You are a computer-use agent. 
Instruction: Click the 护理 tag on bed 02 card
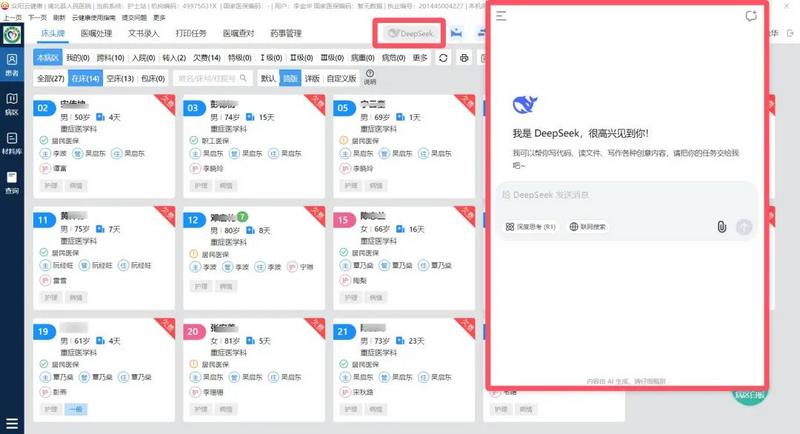pyautogui.click(x=51, y=185)
